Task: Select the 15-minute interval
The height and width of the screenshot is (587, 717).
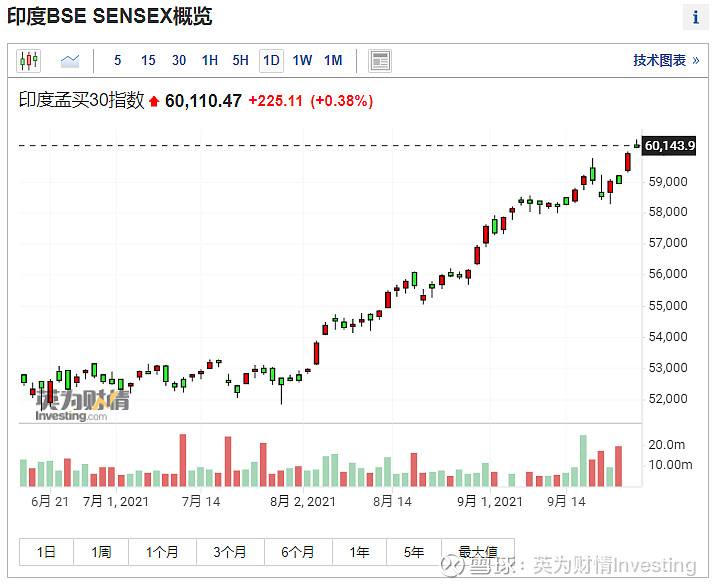Action: pos(148,61)
